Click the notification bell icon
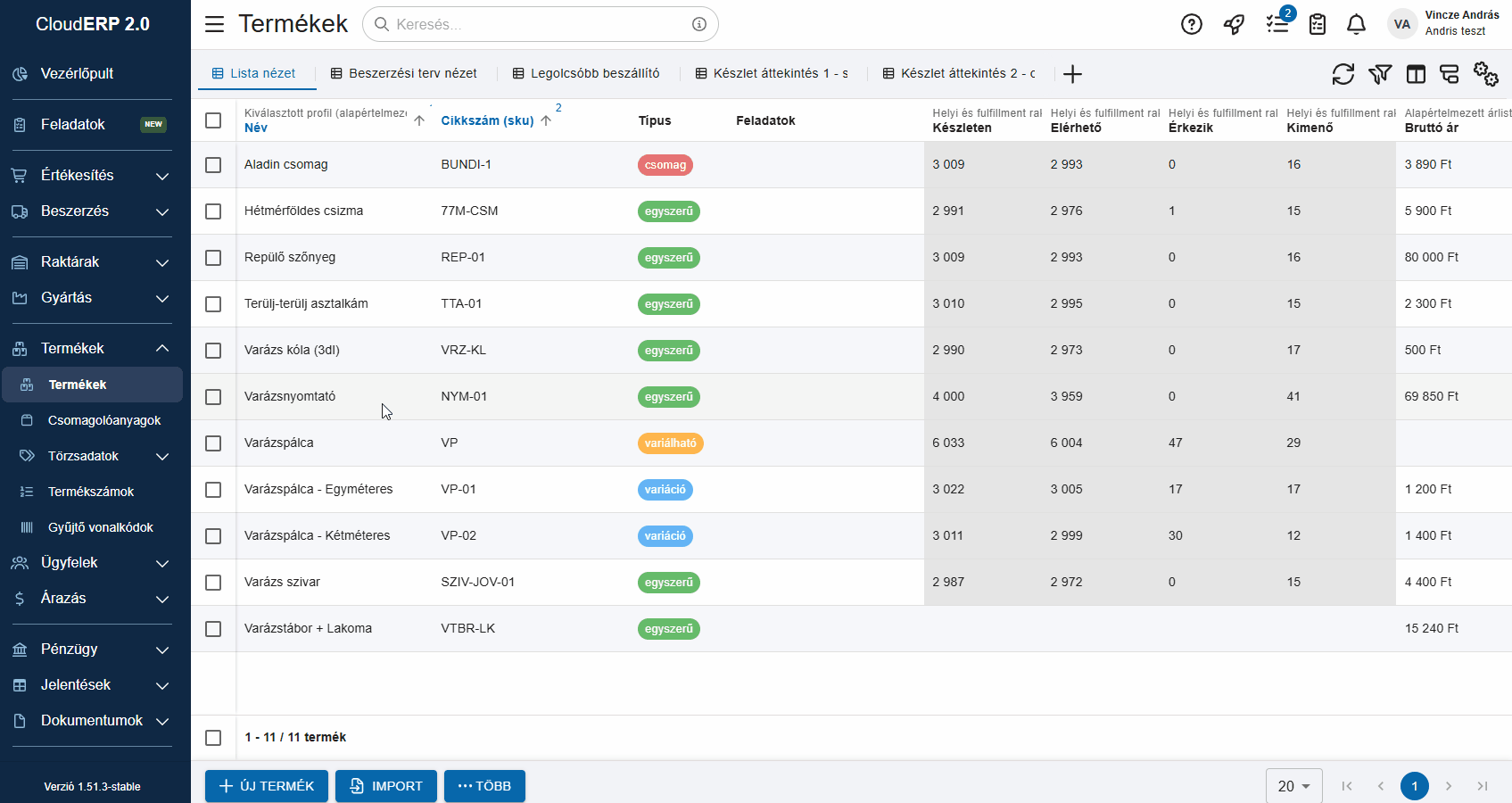1512x803 pixels. click(x=1356, y=25)
